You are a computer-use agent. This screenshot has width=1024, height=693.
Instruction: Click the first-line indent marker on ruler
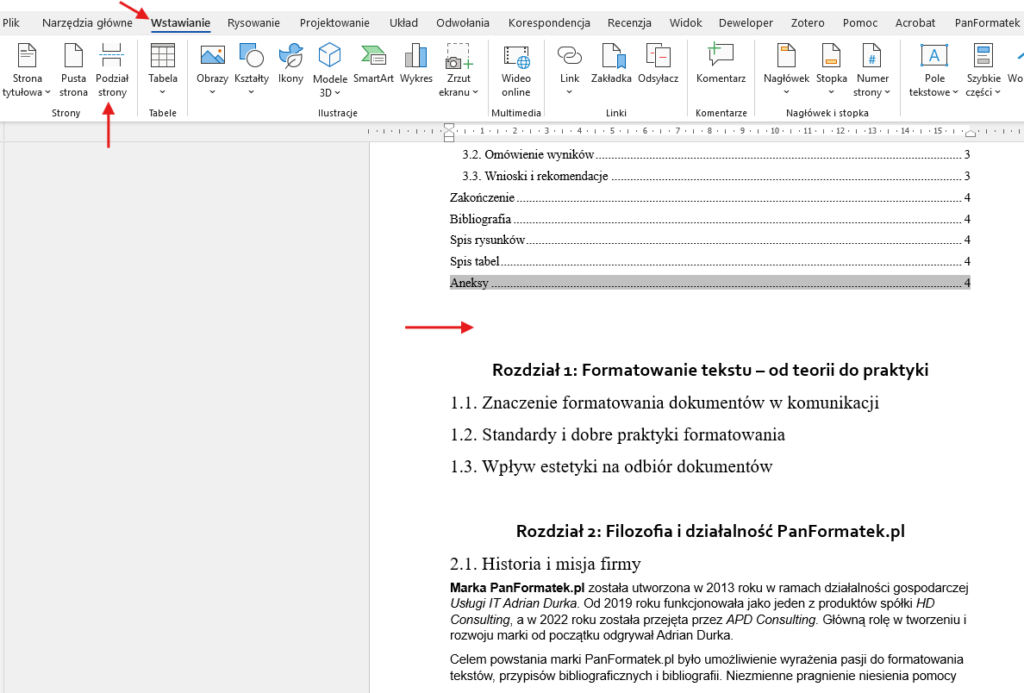(449, 127)
